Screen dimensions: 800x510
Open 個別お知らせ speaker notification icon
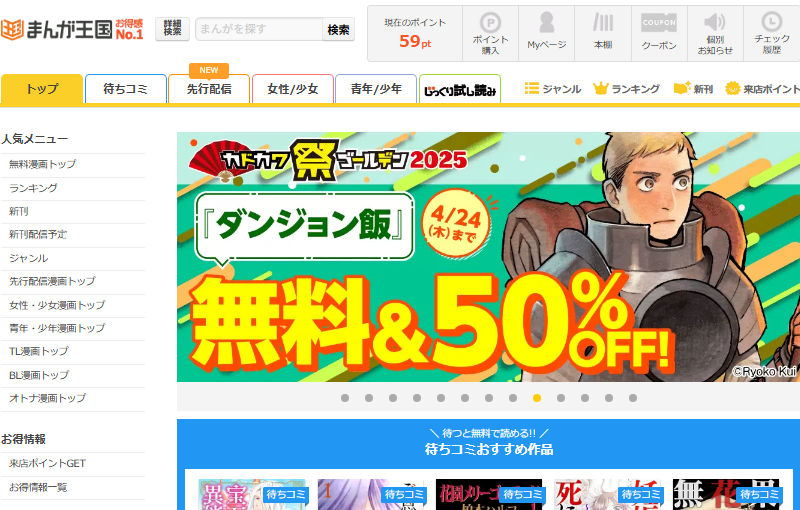[x=715, y=34]
